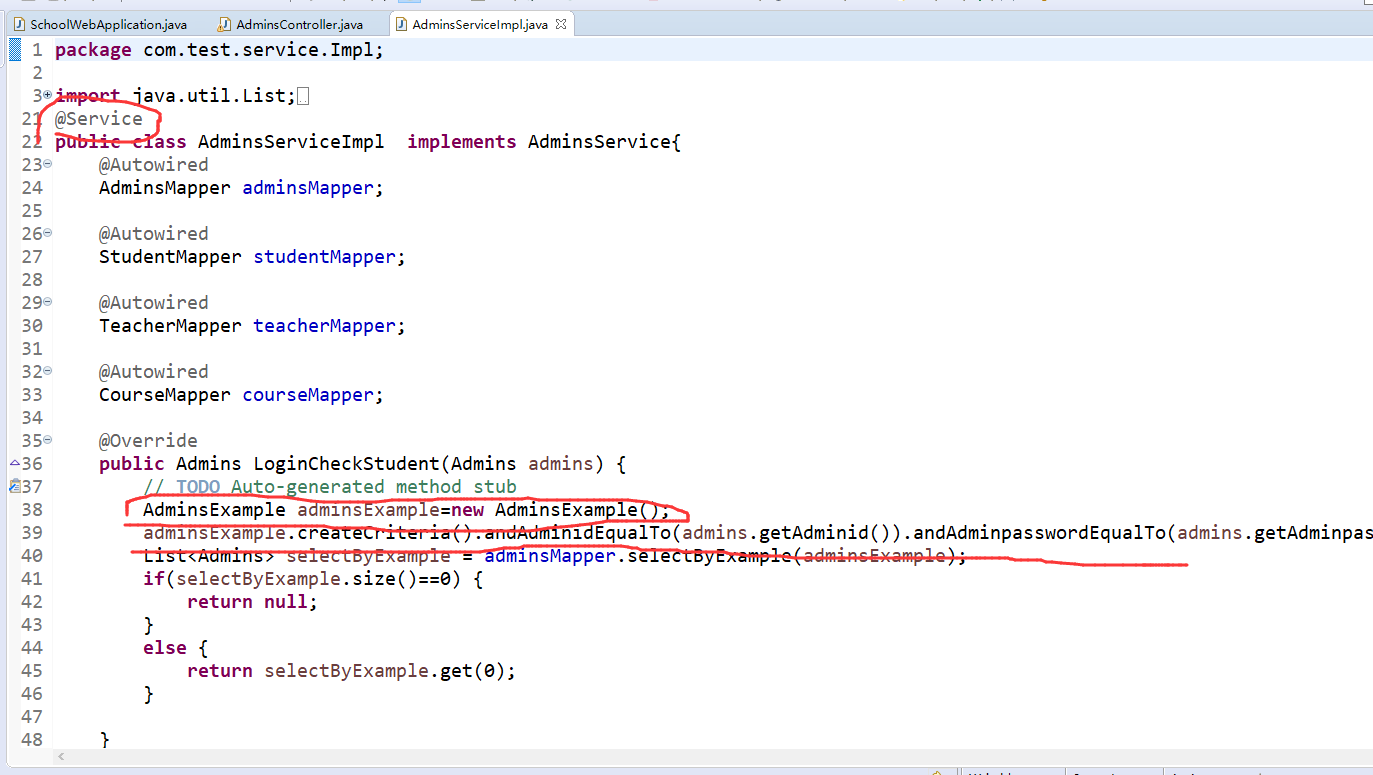Click 'new AdminsExample()' on line 38
The image size is (1373, 775).
tap(555, 510)
